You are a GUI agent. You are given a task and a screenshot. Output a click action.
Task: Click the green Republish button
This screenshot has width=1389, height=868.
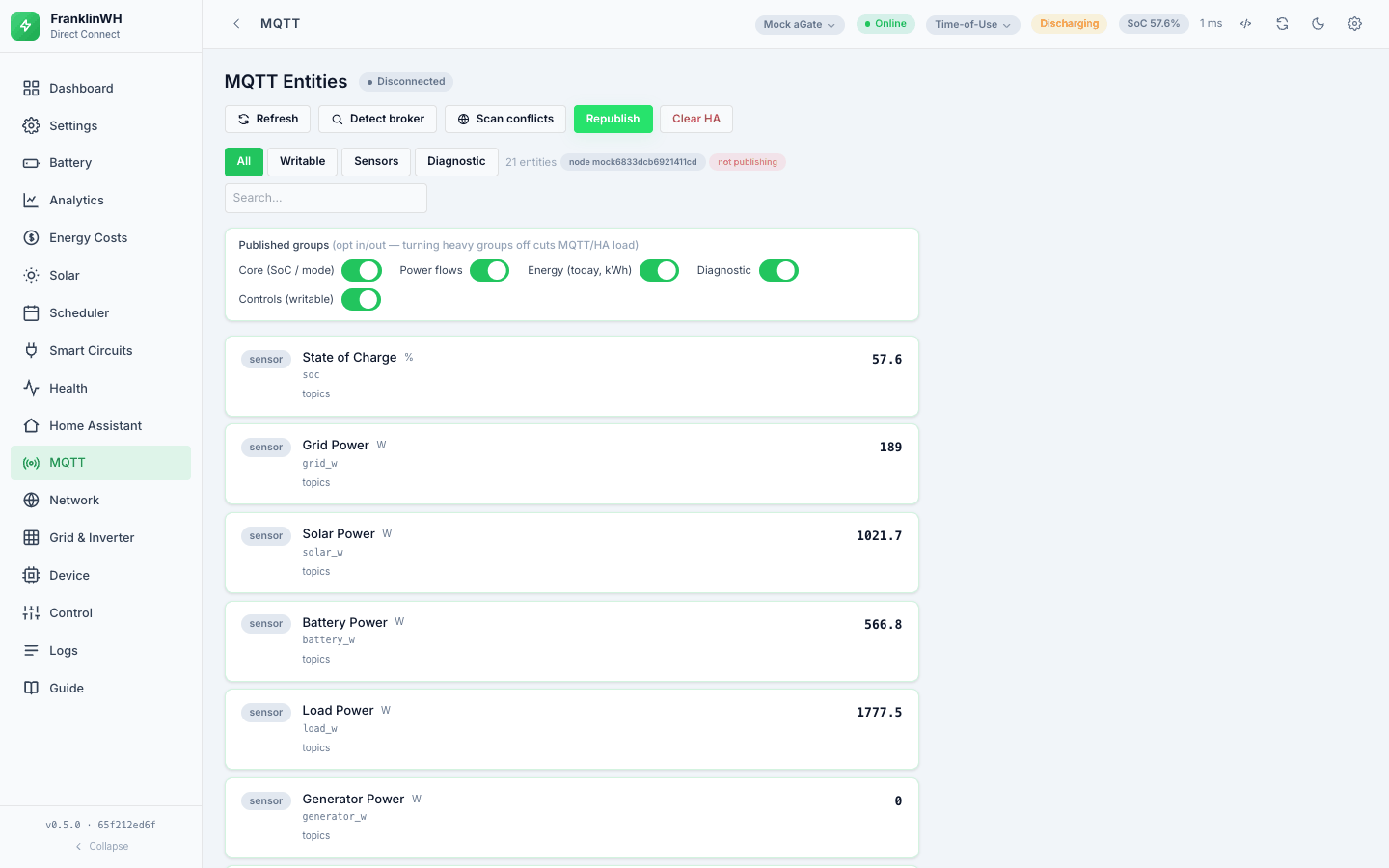[x=613, y=120]
